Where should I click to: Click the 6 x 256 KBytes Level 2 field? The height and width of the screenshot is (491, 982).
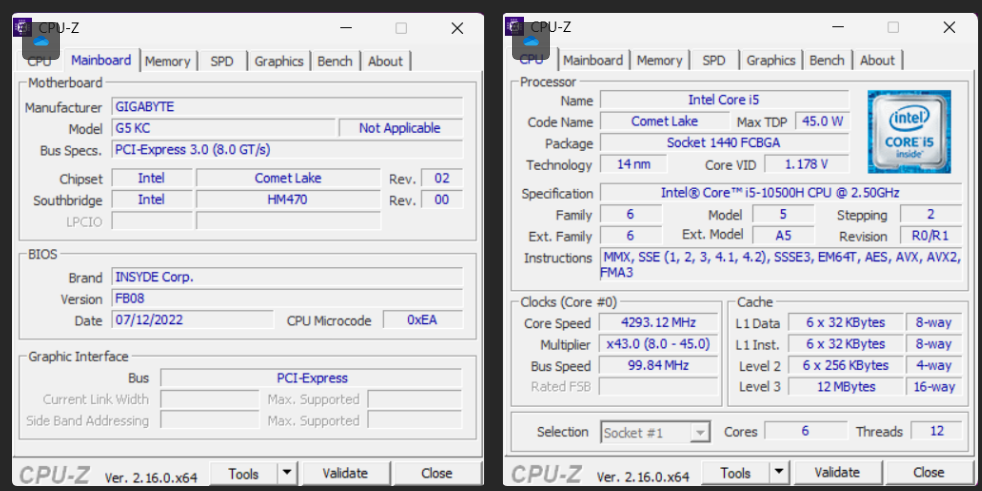click(845, 365)
